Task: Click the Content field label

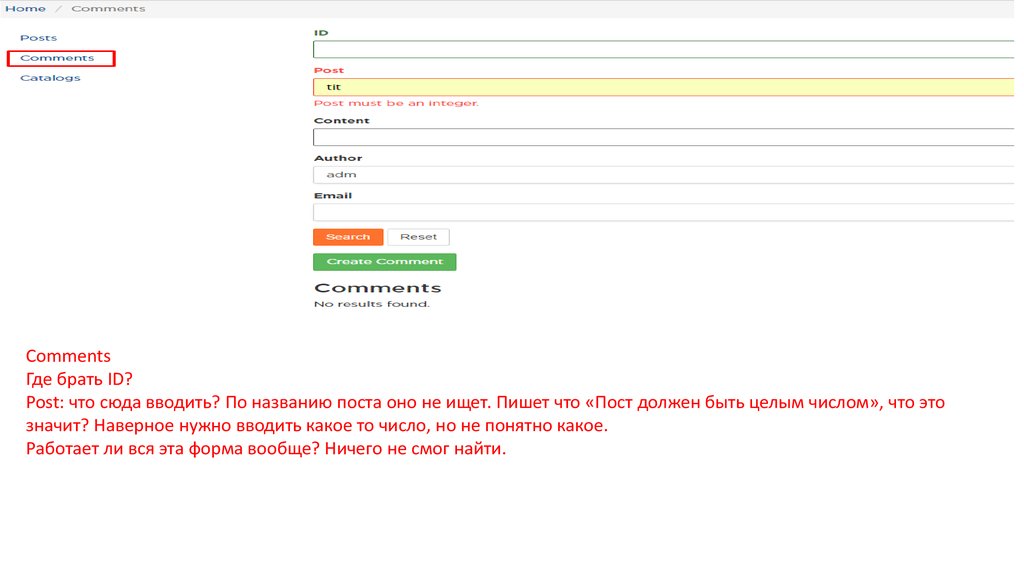Action: pyautogui.click(x=341, y=121)
